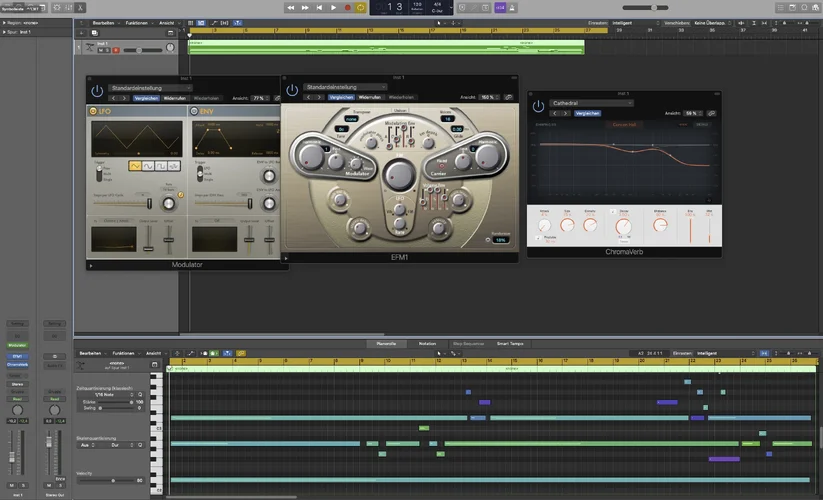
Task: Open the Modulator Ansicht zoom percentage dropdown
Action: tap(259, 98)
